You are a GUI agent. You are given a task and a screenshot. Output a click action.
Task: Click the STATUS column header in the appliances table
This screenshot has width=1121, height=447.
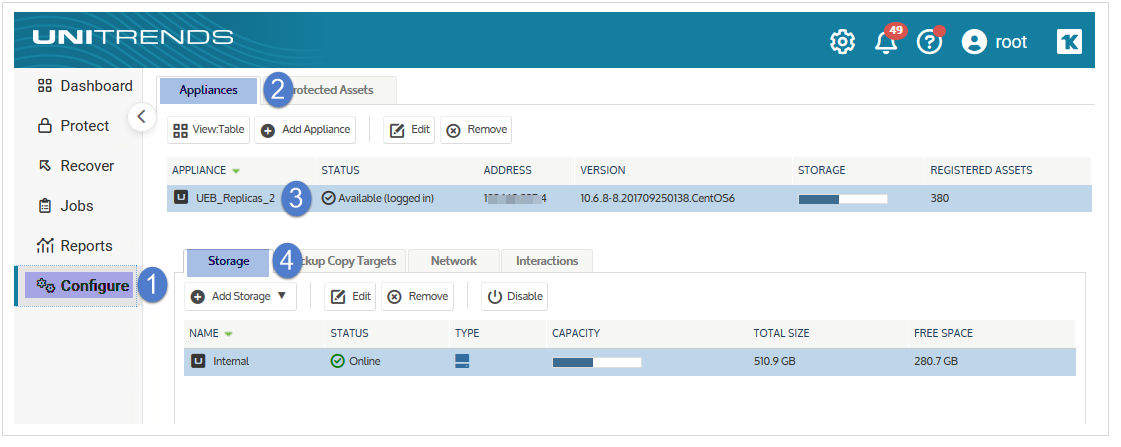[340, 171]
